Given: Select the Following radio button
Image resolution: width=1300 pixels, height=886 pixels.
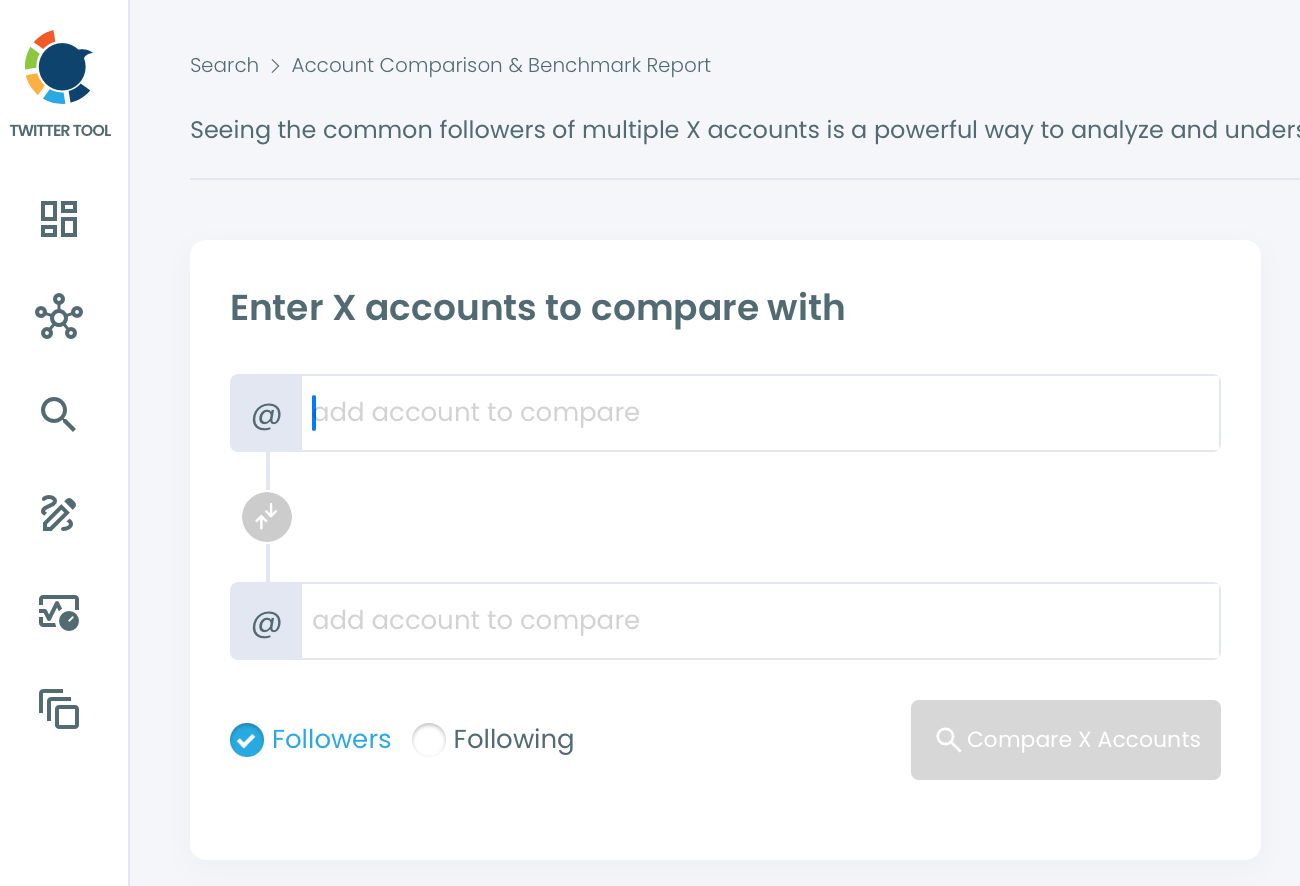Looking at the screenshot, I should point(429,740).
